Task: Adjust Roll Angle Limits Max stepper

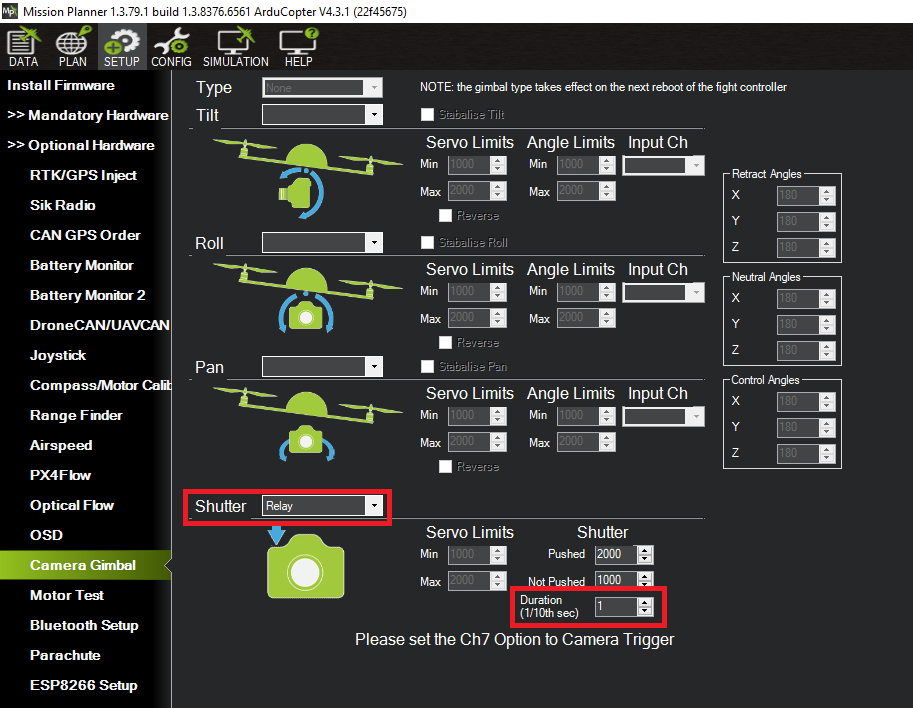Action: tap(607, 318)
